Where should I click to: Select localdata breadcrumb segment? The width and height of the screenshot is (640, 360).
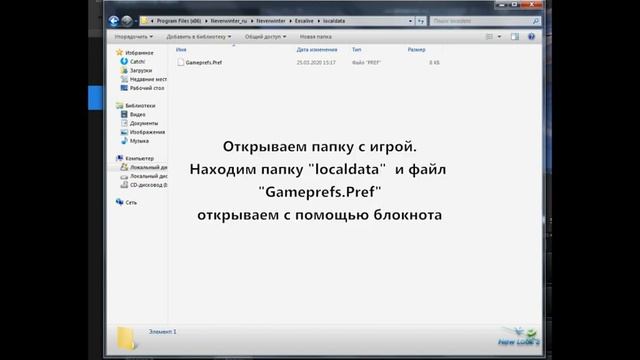coord(334,21)
